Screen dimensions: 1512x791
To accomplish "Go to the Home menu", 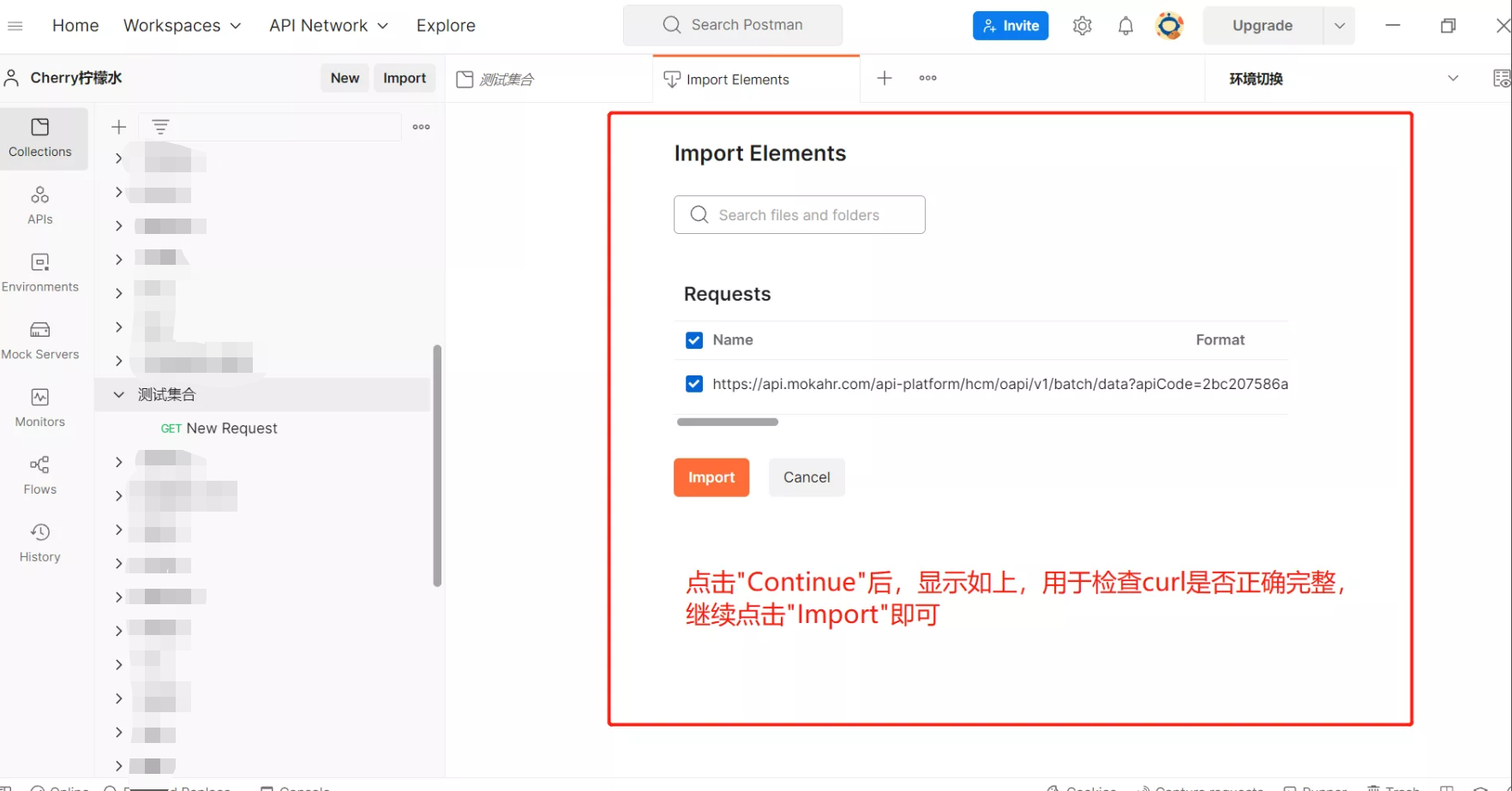I will click(75, 26).
